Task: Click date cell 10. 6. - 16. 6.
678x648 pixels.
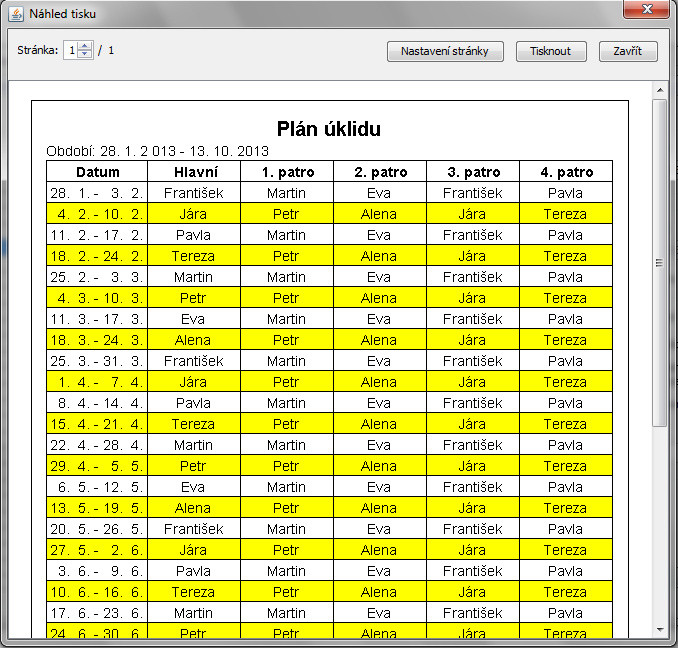Action: click(97, 592)
